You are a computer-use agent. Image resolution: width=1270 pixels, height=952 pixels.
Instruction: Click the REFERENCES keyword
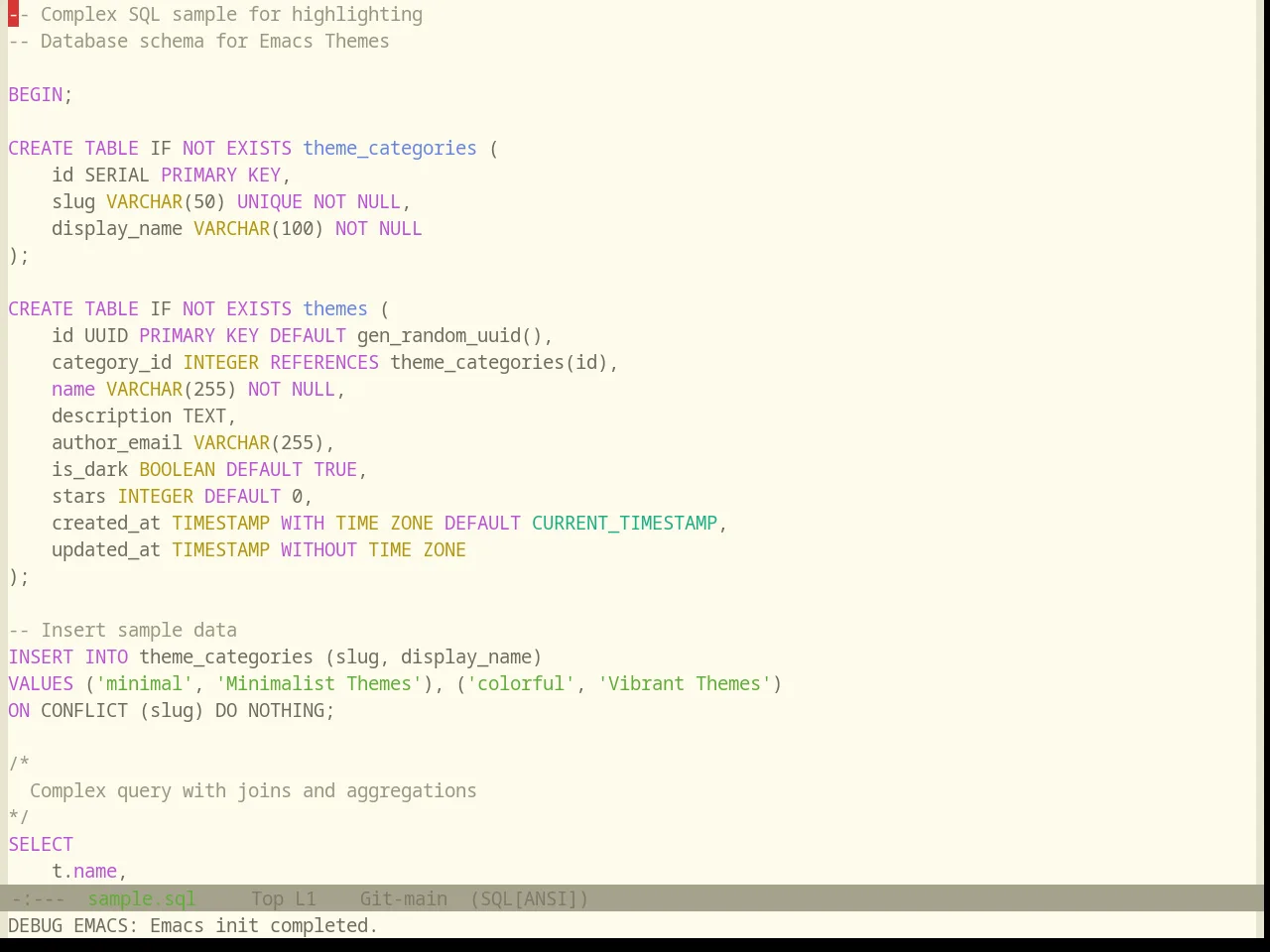pos(324,362)
